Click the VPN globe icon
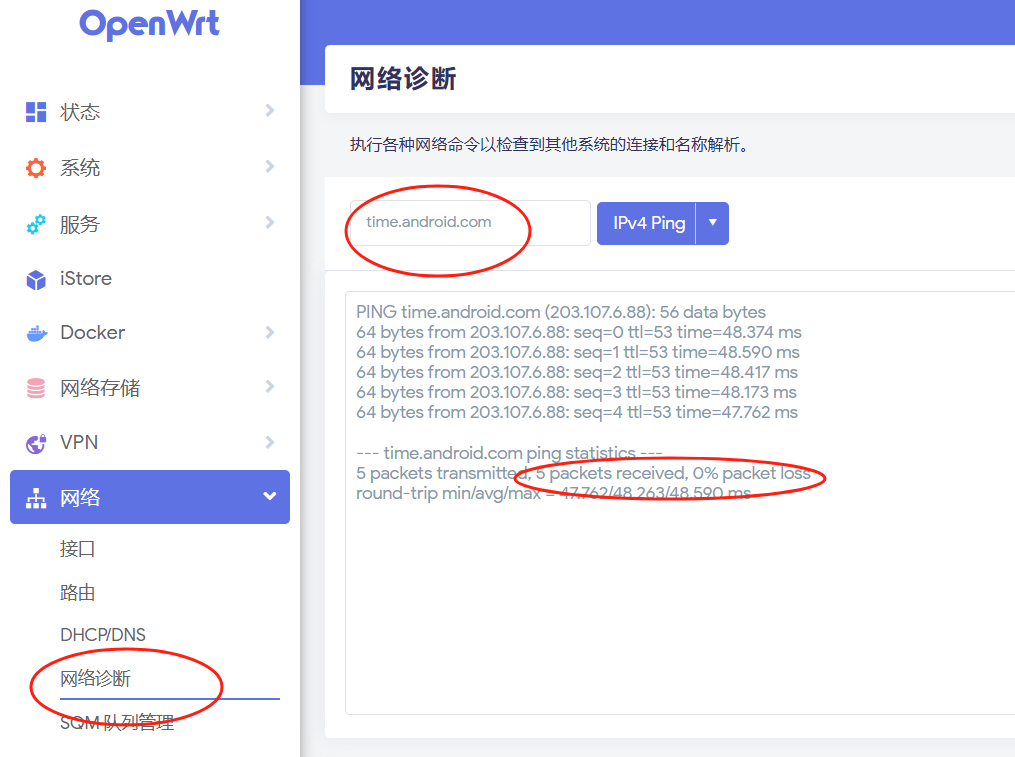 click(x=36, y=443)
